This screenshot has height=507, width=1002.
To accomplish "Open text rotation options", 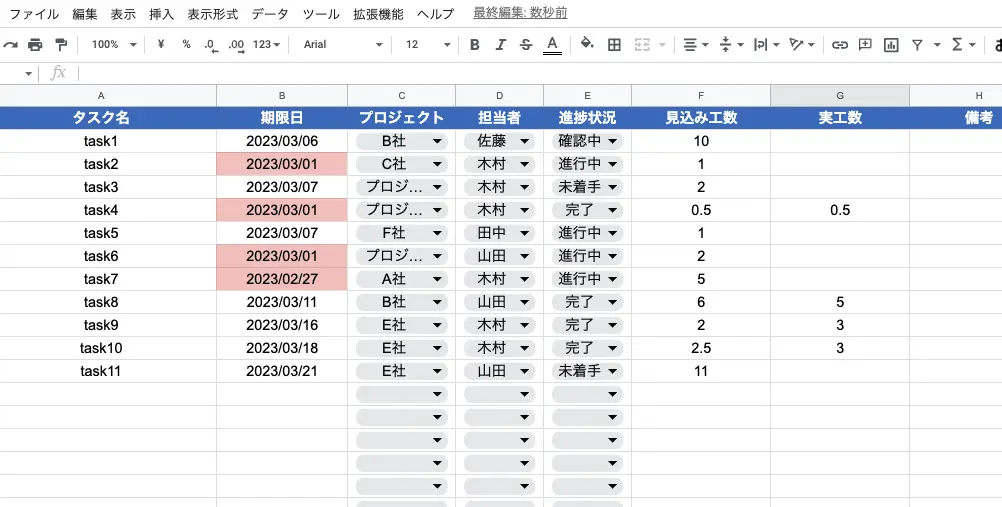I will click(x=802, y=45).
